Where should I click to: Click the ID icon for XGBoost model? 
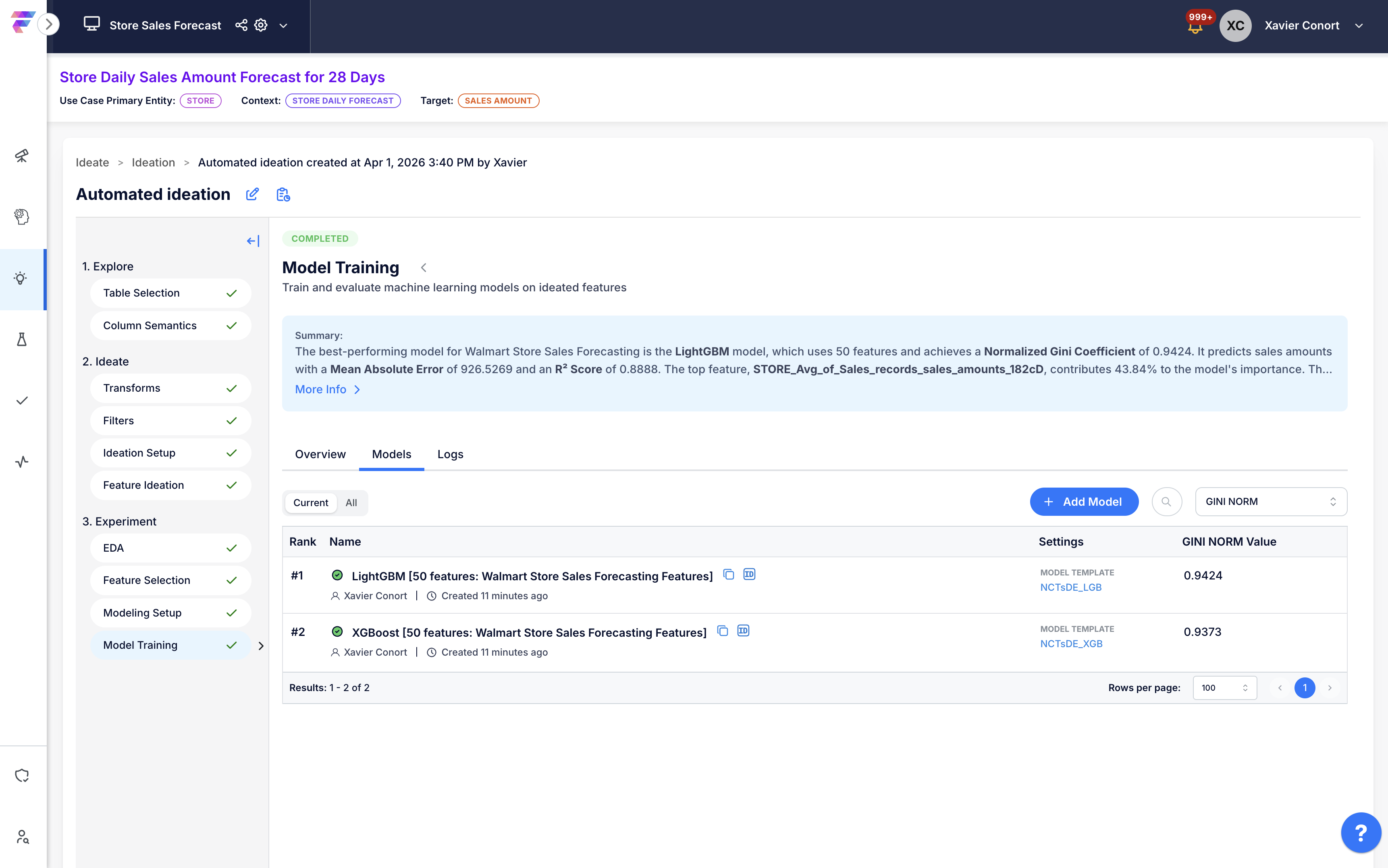click(743, 631)
